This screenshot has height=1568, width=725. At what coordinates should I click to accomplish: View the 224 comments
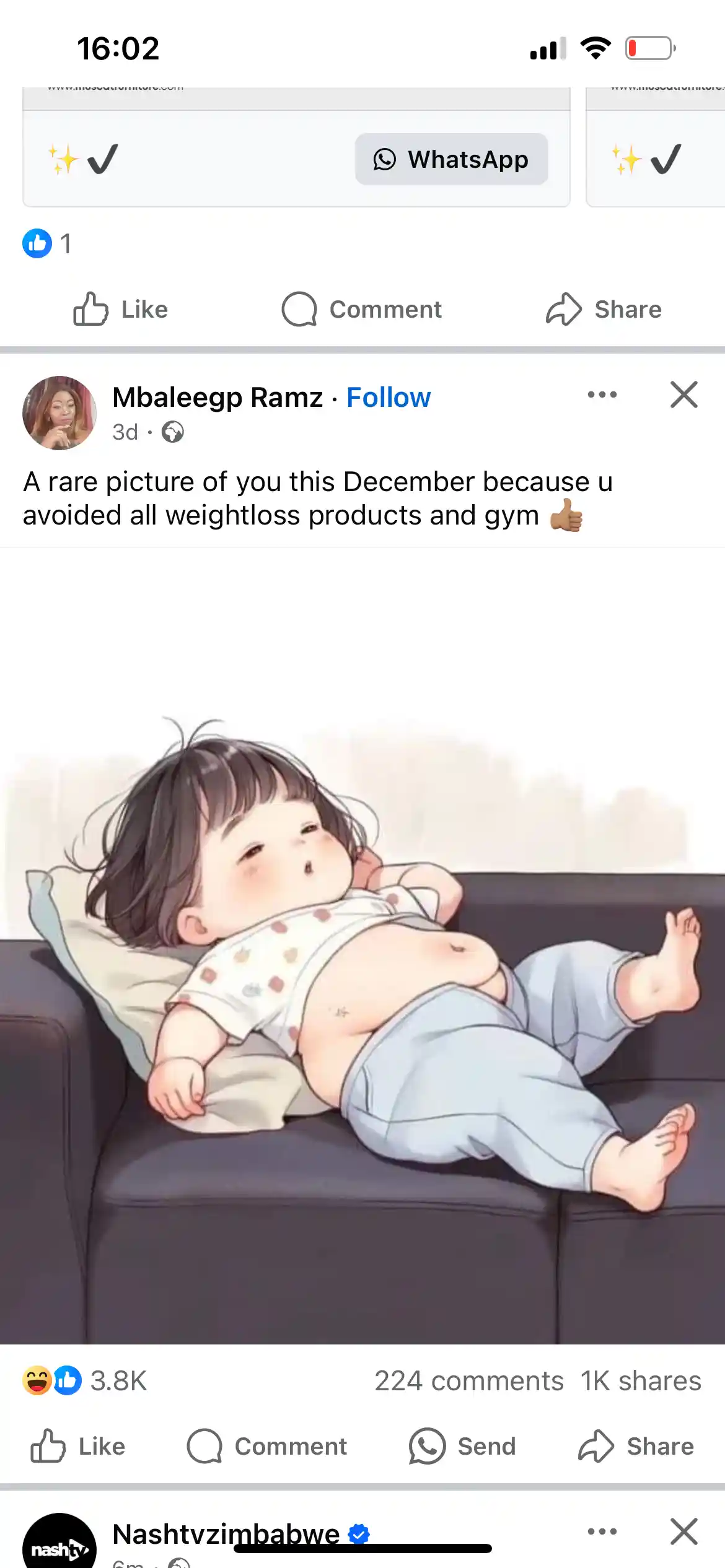pos(469,1381)
